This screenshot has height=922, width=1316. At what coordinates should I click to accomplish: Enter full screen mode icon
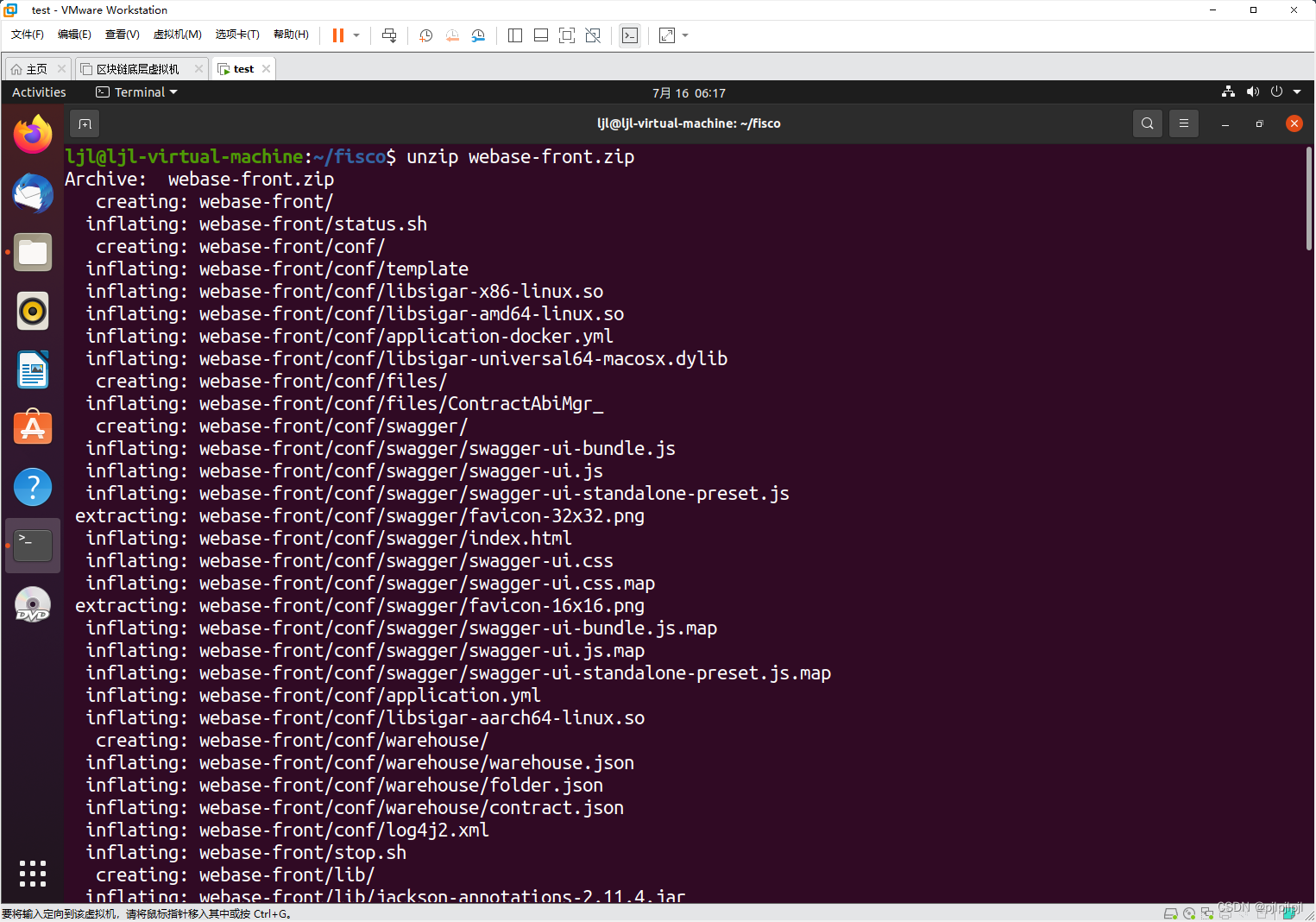(567, 35)
